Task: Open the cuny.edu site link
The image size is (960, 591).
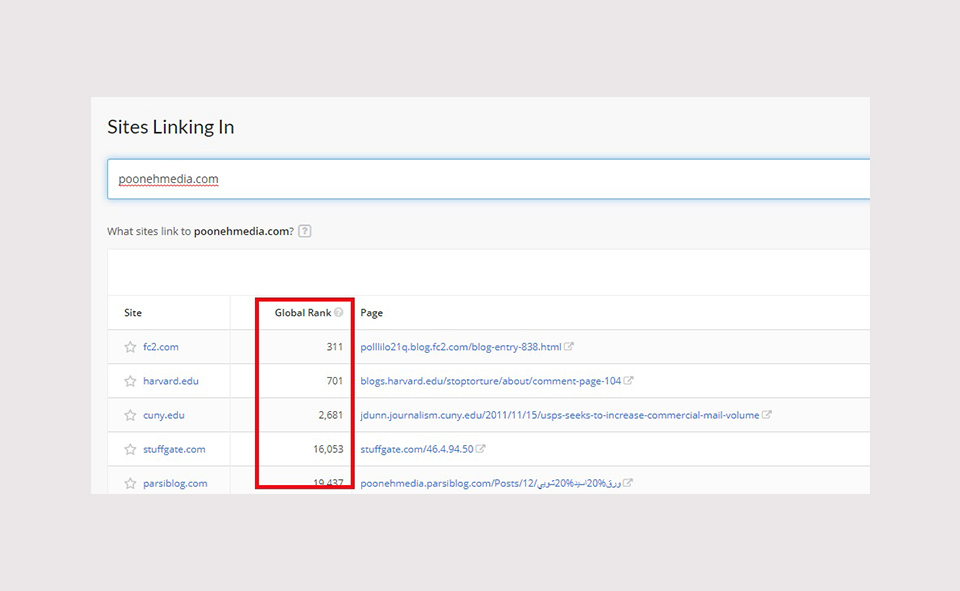Action: 163,415
